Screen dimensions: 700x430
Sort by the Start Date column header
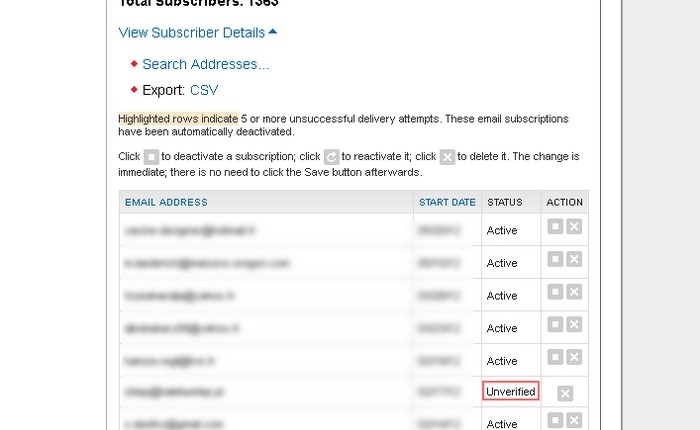(447, 202)
